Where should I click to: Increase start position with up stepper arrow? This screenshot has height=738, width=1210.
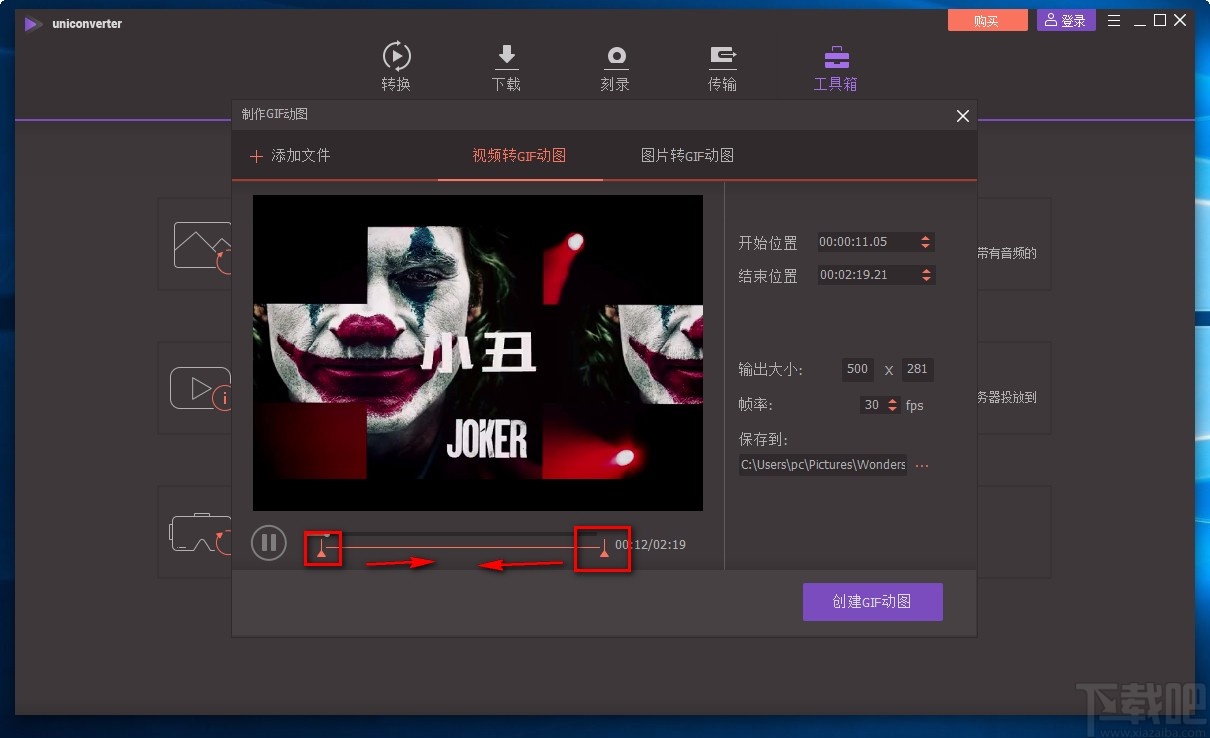pos(926,237)
